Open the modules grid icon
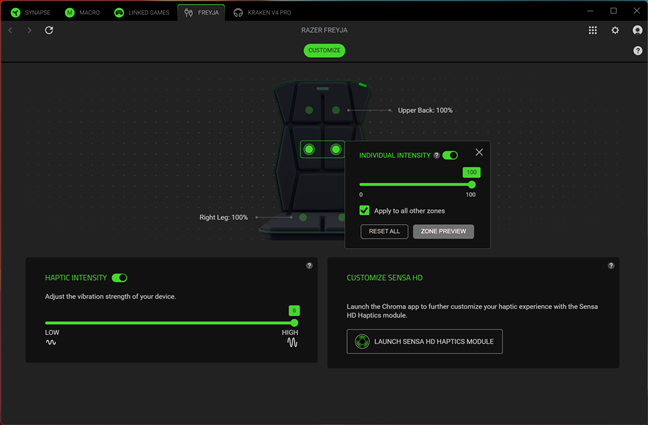 coord(593,30)
